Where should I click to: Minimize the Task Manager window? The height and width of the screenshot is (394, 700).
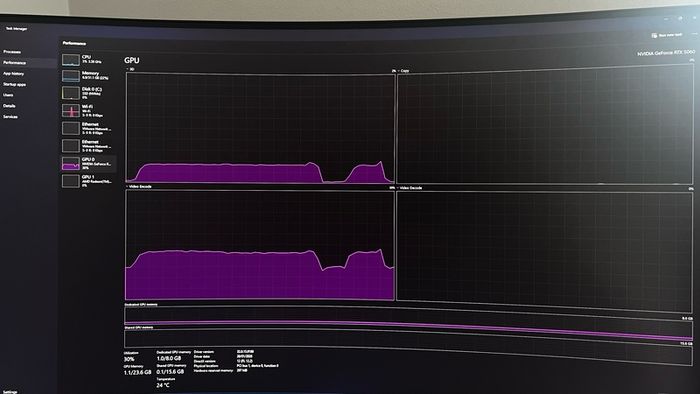pos(666,19)
